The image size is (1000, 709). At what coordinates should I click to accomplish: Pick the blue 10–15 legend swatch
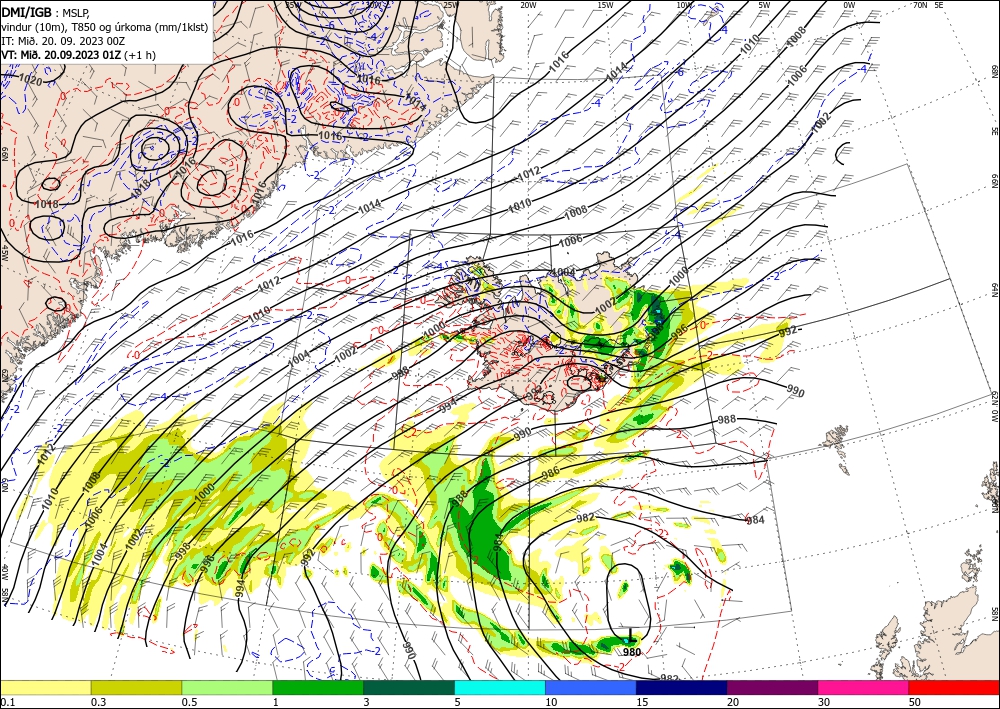(x=591, y=687)
